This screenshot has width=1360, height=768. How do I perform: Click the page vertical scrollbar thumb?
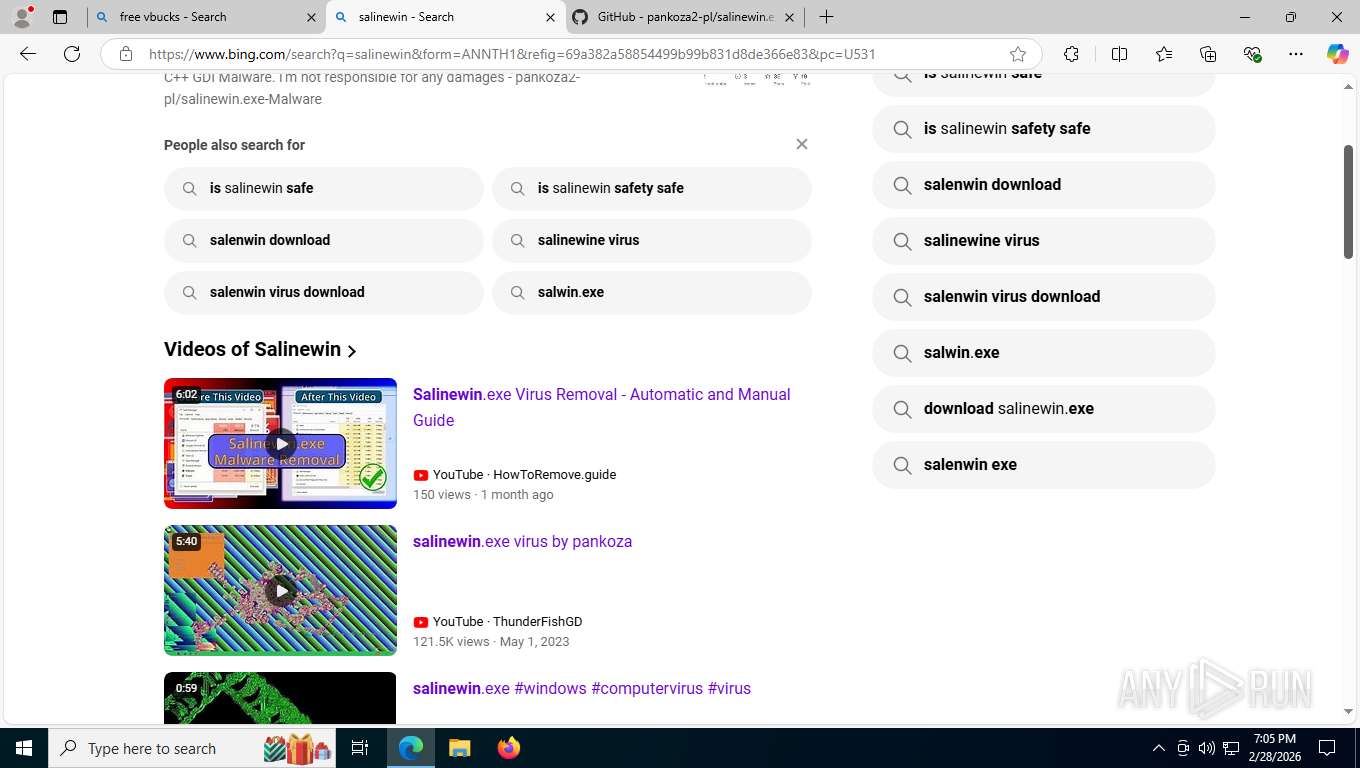pos(1348,202)
